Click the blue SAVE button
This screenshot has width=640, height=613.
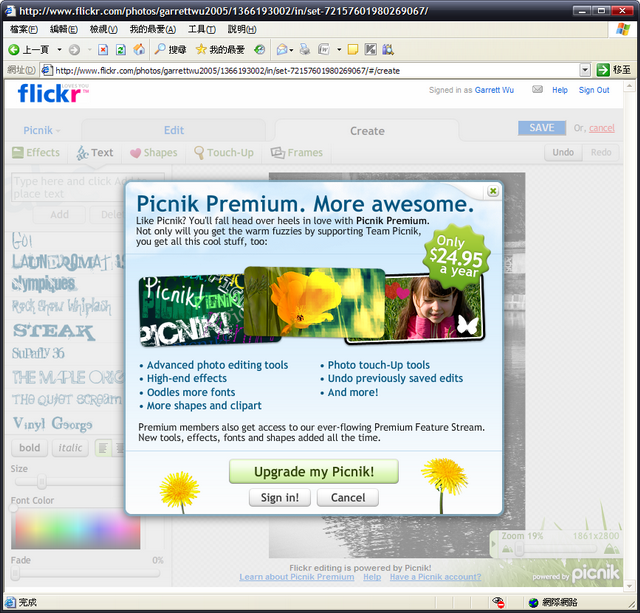542,128
